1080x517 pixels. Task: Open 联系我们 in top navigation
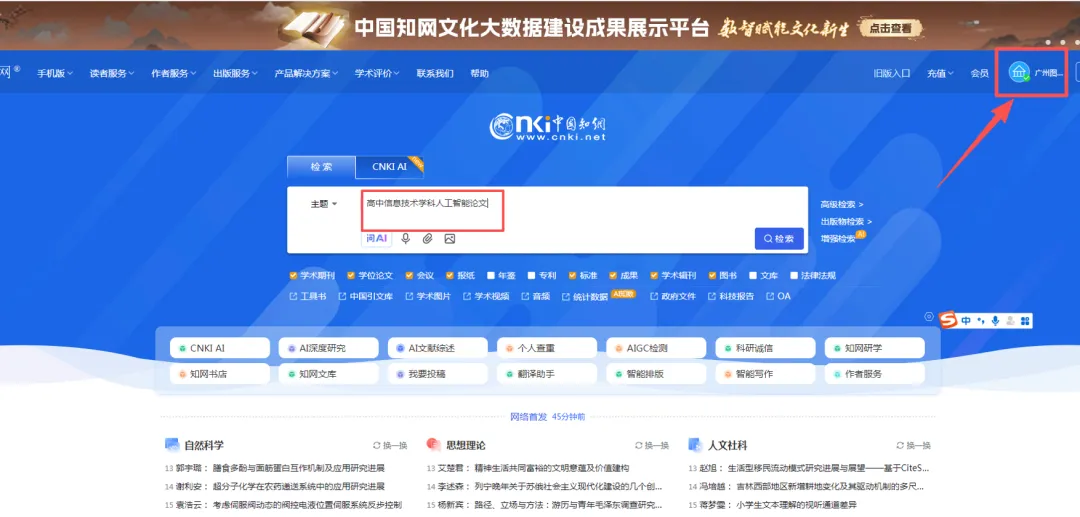(x=435, y=74)
